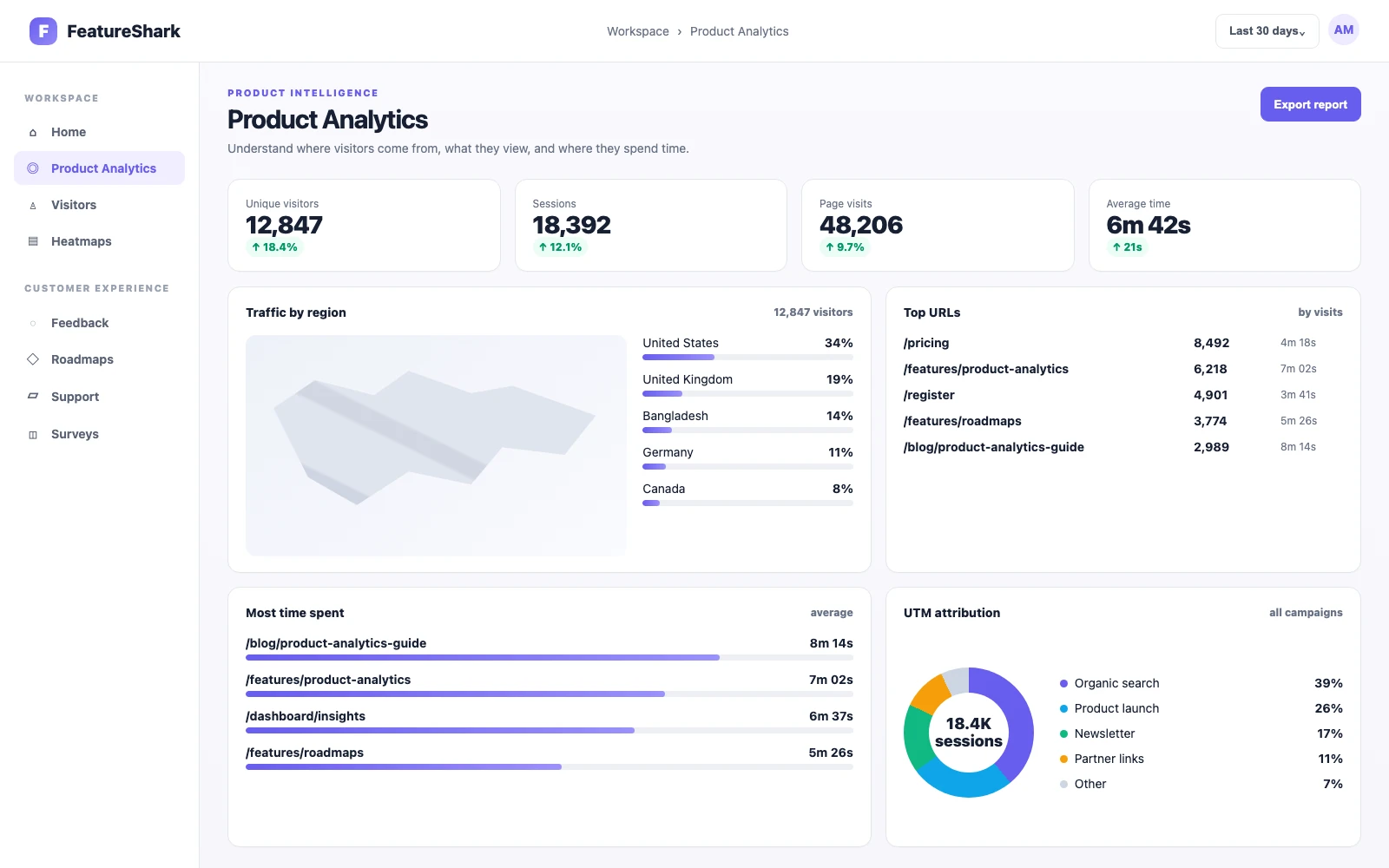The width and height of the screenshot is (1389, 868).
Task: Click the 'average' label in Most time spent
Action: (832, 613)
